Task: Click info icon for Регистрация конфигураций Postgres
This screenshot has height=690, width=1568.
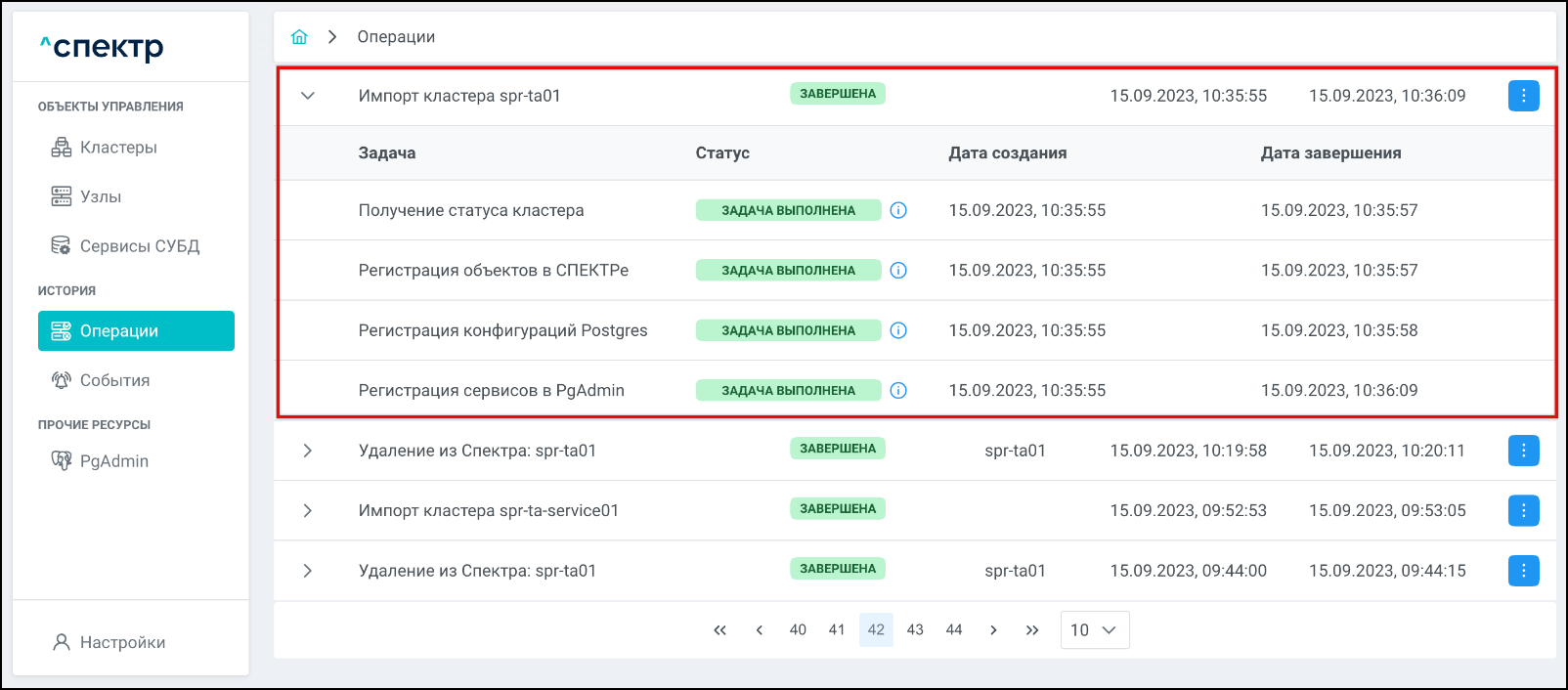Action: (x=898, y=330)
